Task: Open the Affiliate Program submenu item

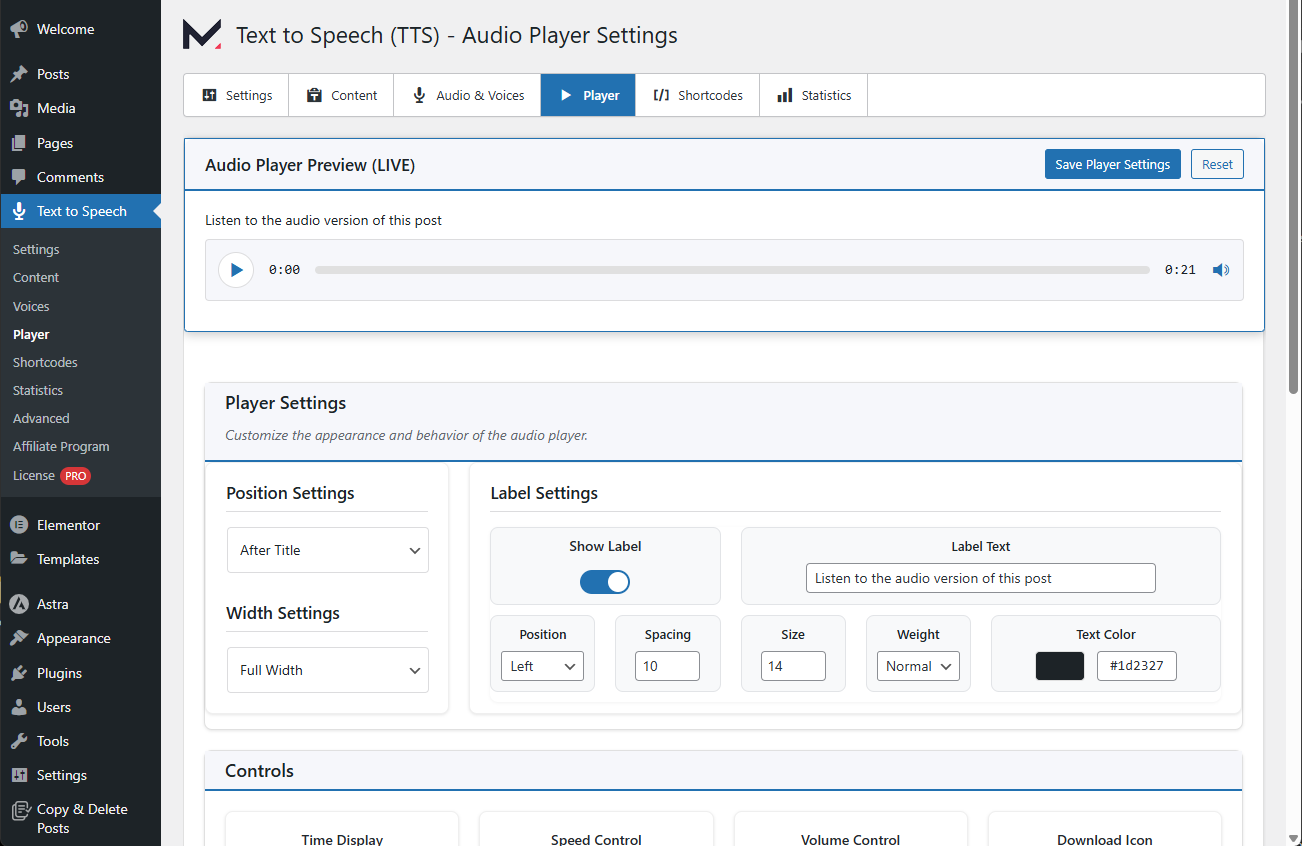Action: tap(61, 446)
